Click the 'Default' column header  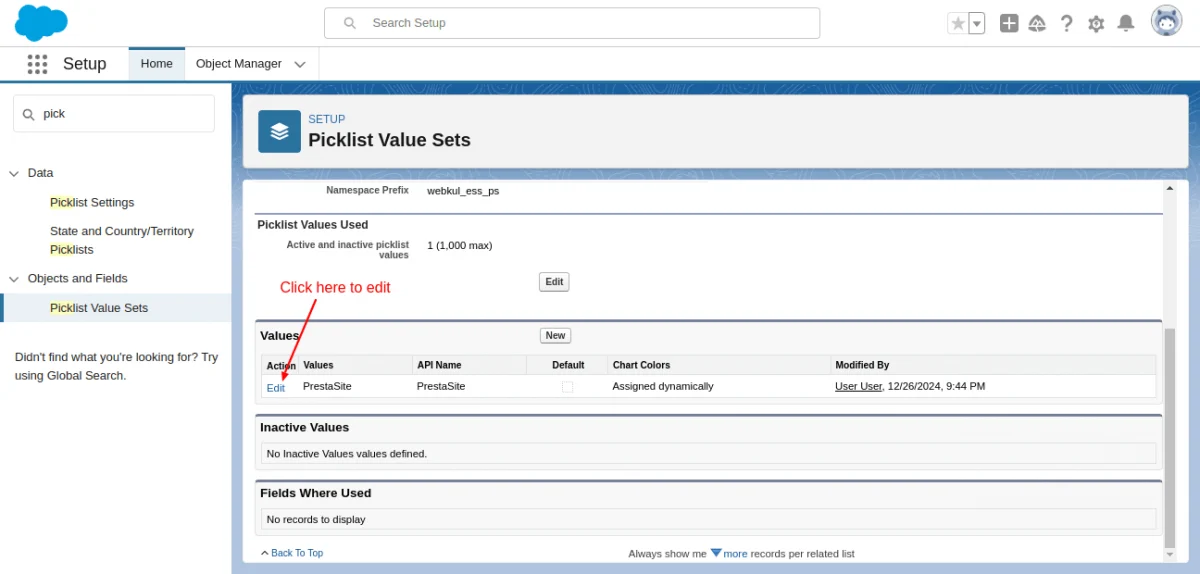point(568,365)
